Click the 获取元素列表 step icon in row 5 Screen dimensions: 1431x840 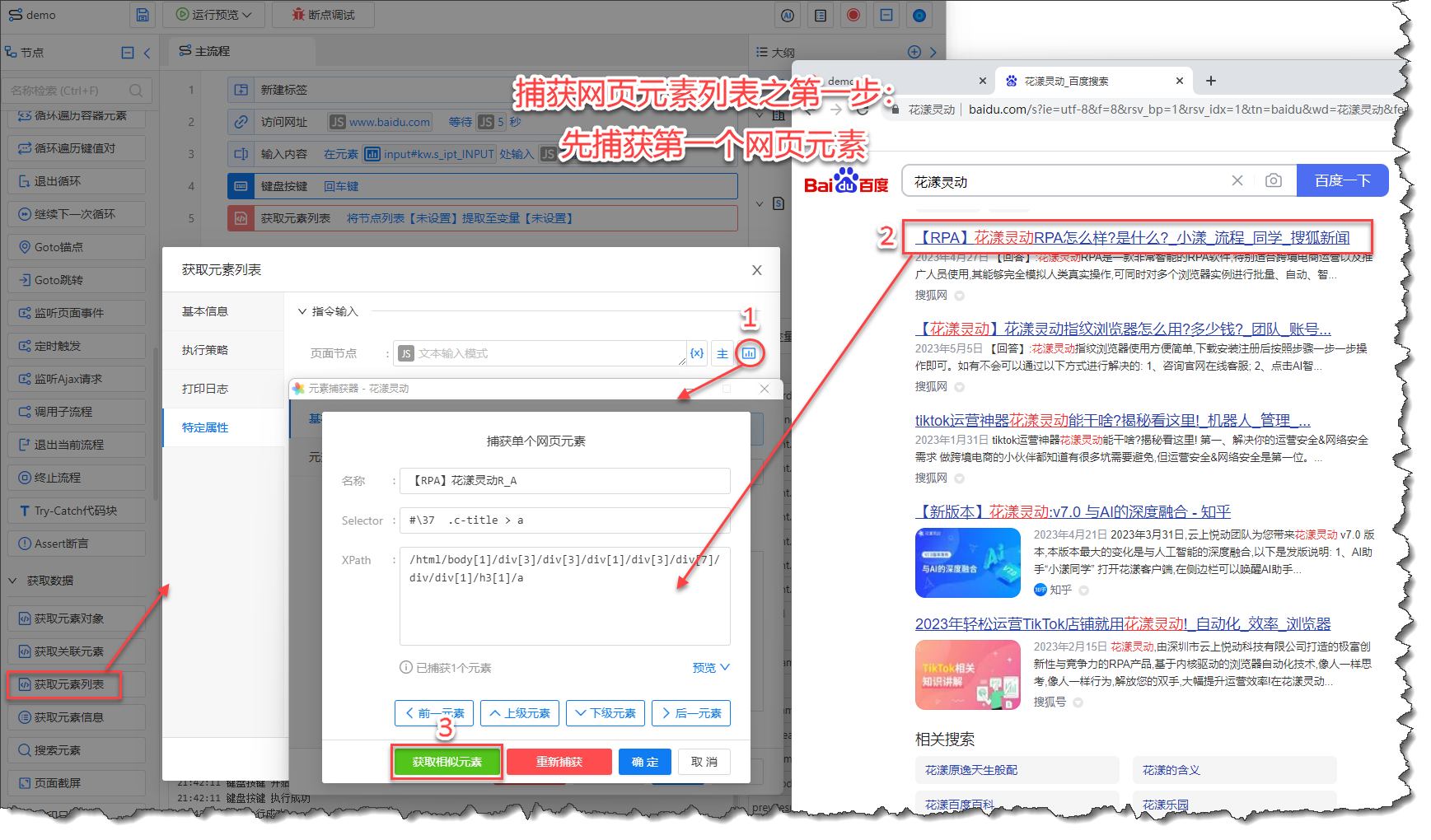pos(241,218)
